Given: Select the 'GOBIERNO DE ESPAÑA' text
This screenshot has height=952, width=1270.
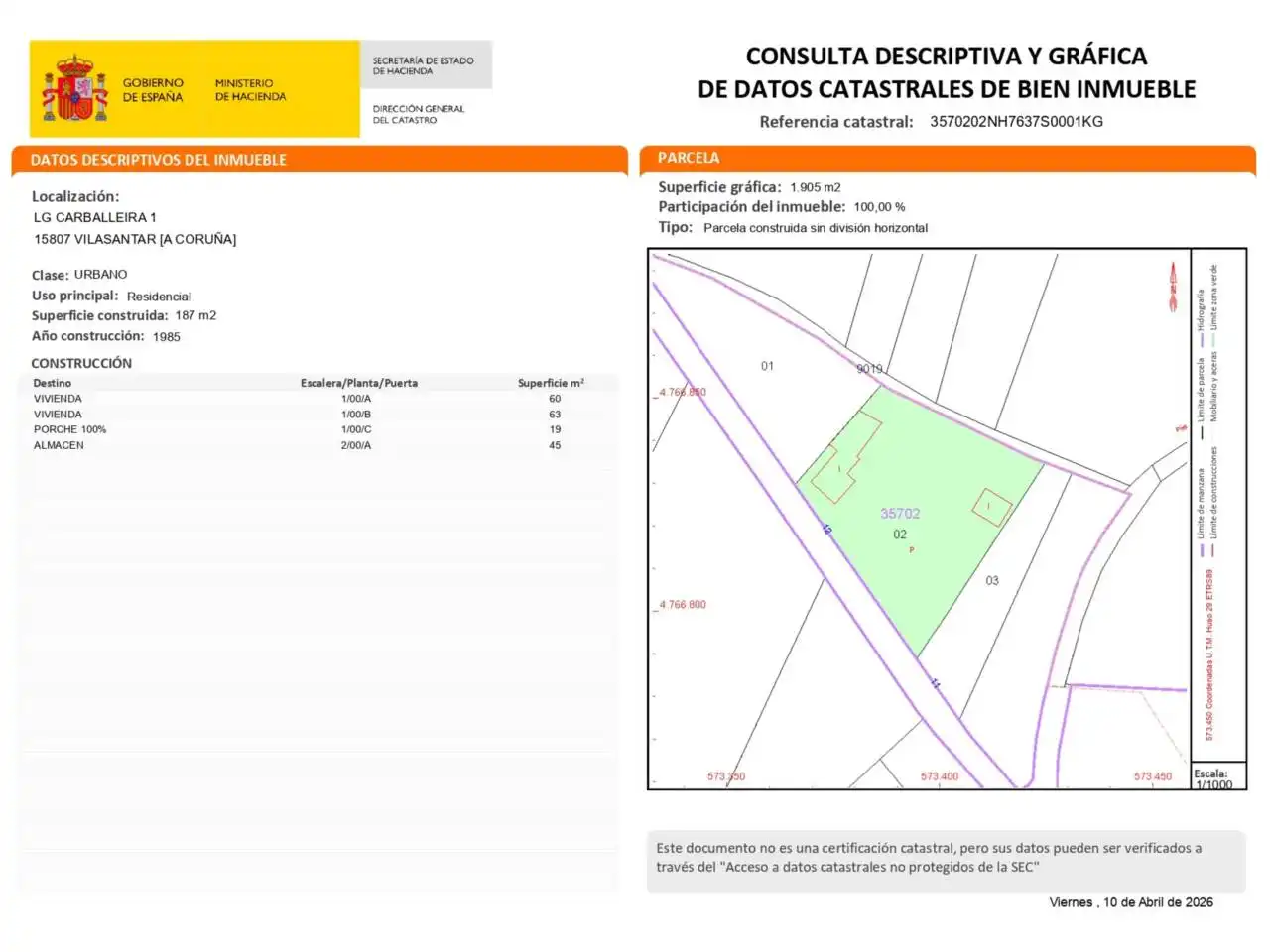Looking at the screenshot, I should (x=153, y=90).
